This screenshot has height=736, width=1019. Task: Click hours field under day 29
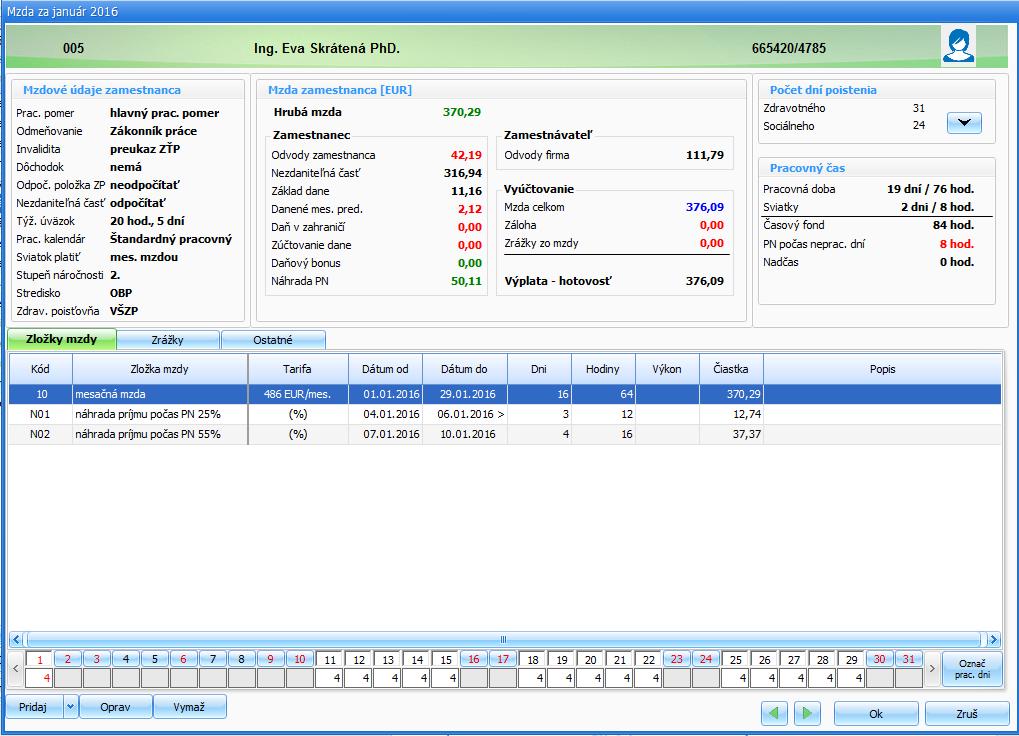click(x=851, y=678)
